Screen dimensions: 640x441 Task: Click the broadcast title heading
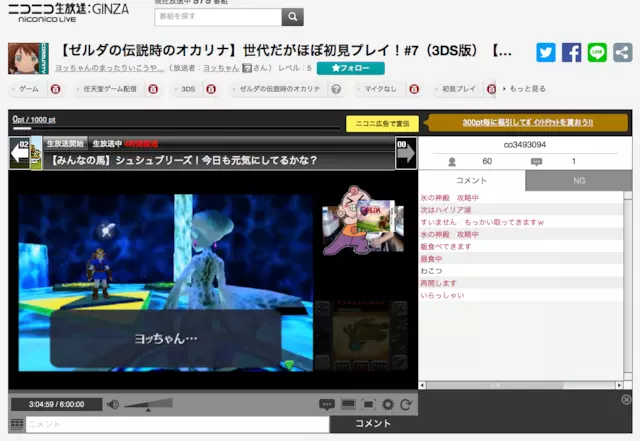point(286,51)
